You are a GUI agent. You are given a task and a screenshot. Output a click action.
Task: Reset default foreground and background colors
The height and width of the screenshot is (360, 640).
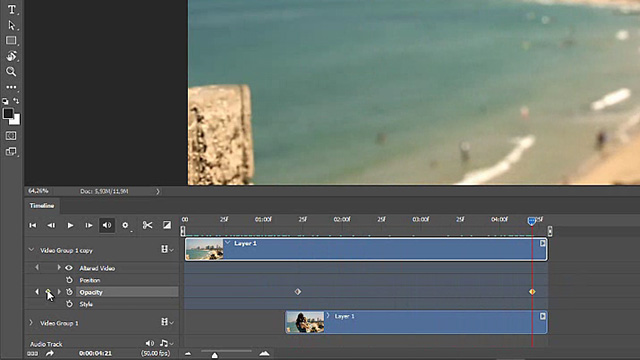tap(5, 101)
